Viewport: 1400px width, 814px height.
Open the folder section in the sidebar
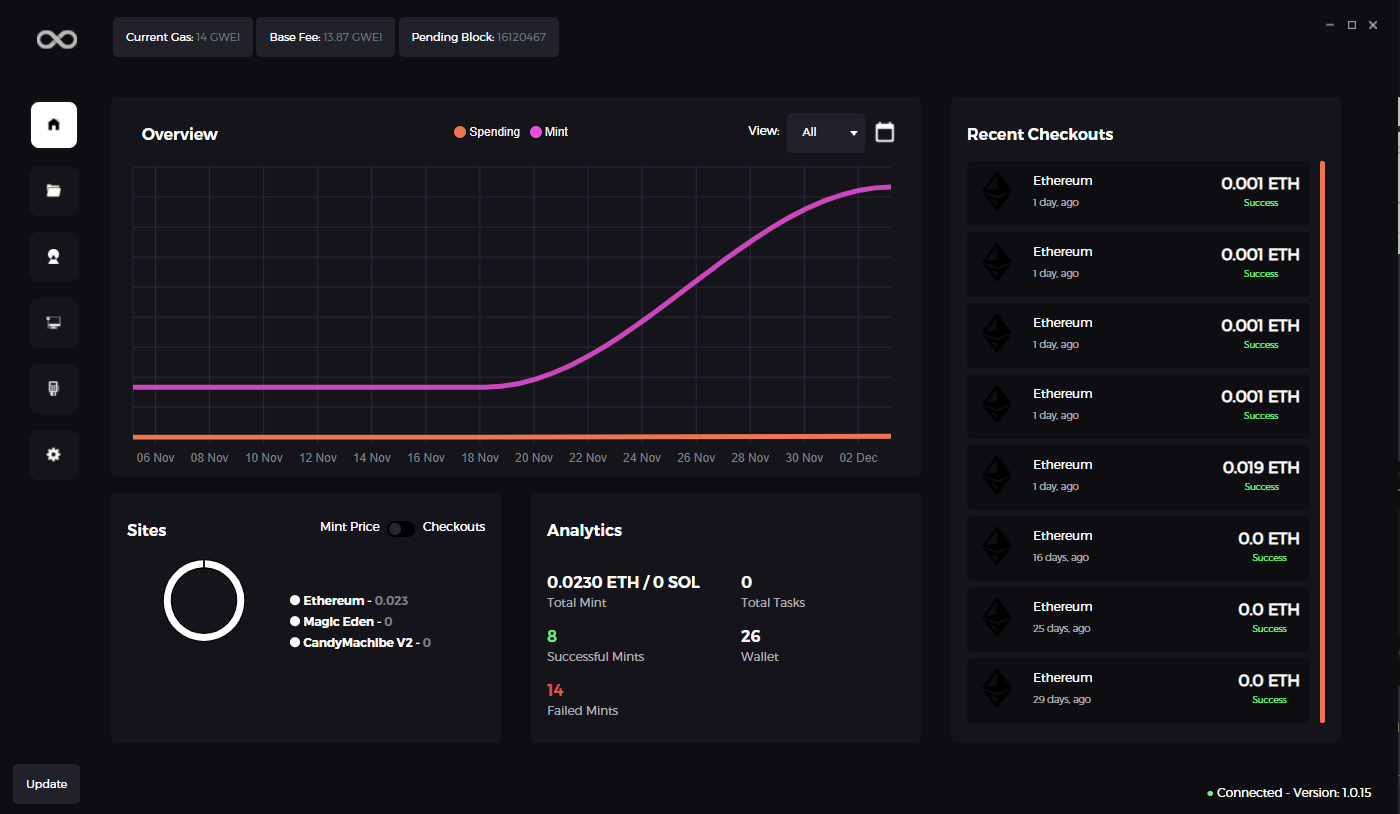pos(54,191)
